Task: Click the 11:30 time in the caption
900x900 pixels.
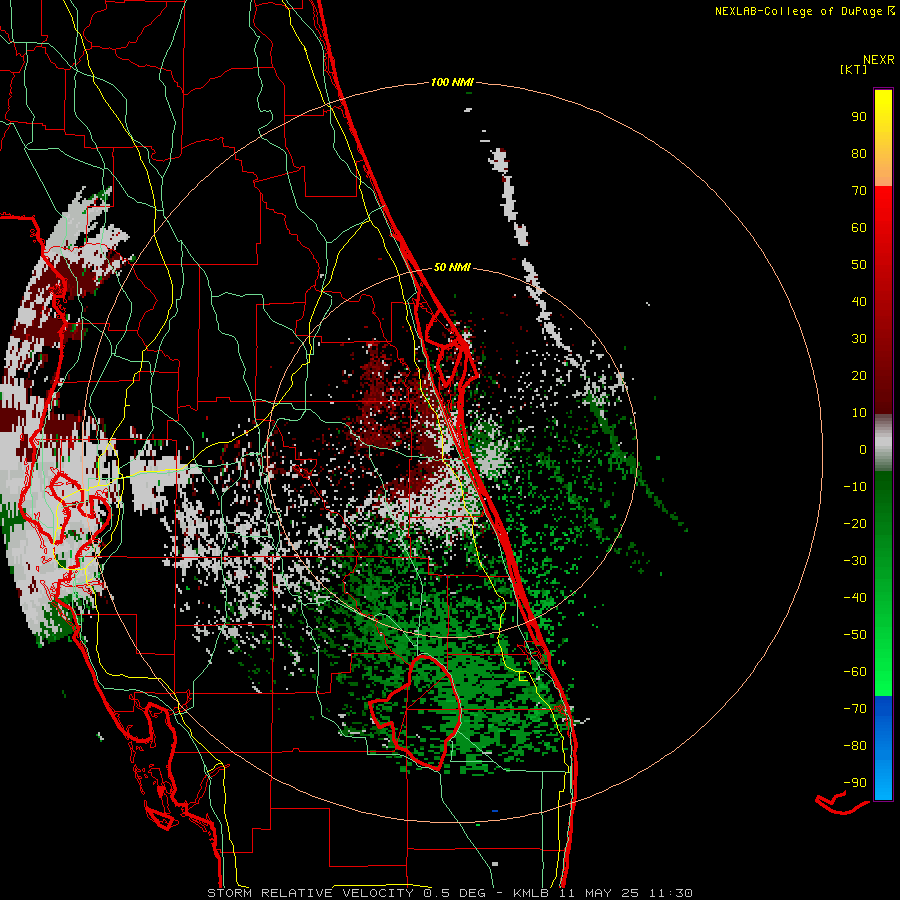Action: click(x=671, y=893)
